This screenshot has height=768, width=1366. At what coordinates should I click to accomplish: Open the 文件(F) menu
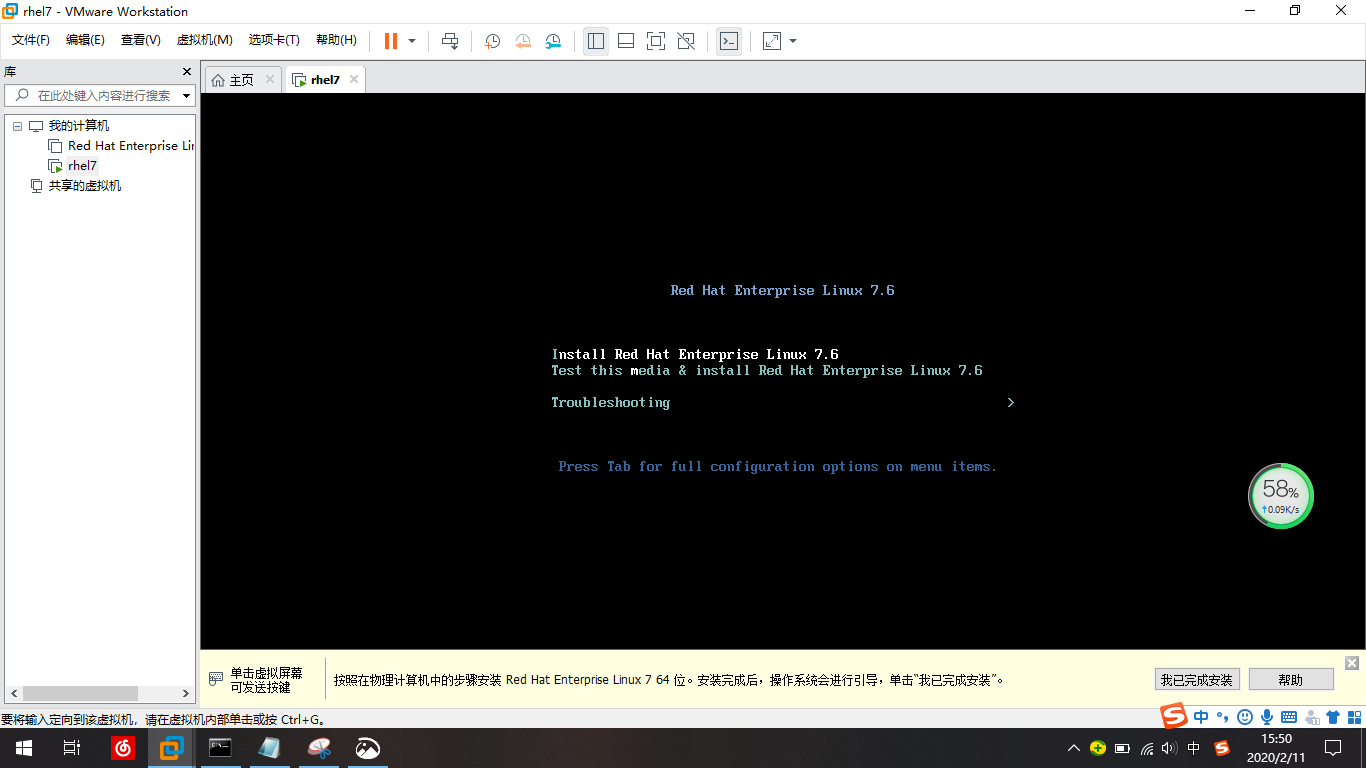pos(31,40)
